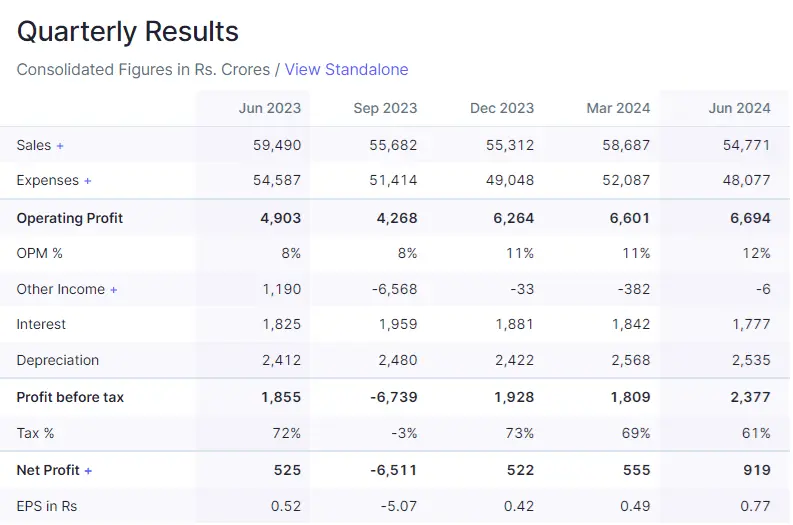Expand the Net Profit plus icon
Viewport: 793px width, 525px height.
click(88, 471)
